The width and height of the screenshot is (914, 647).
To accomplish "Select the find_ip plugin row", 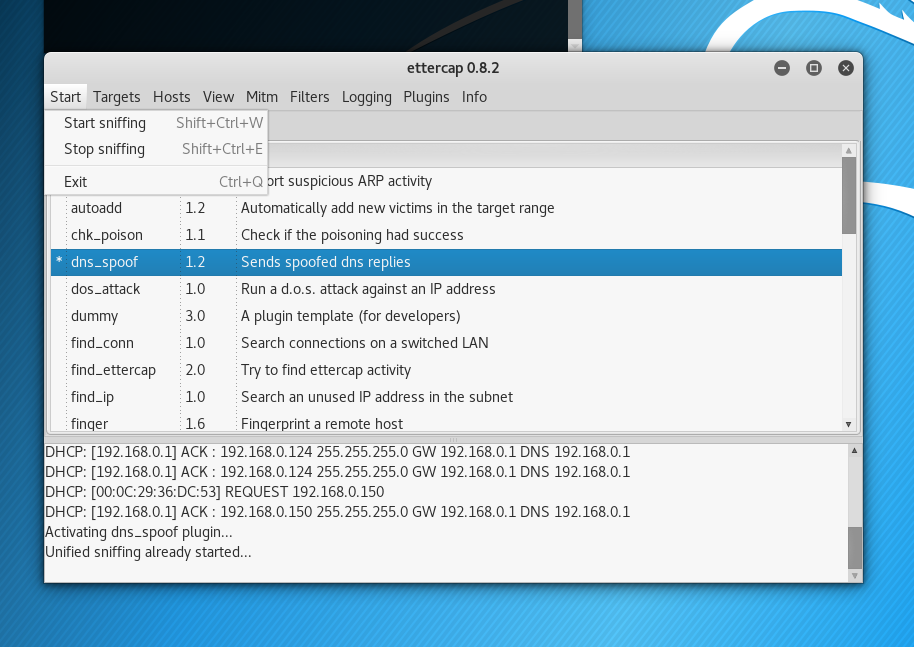I will point(447,397).
